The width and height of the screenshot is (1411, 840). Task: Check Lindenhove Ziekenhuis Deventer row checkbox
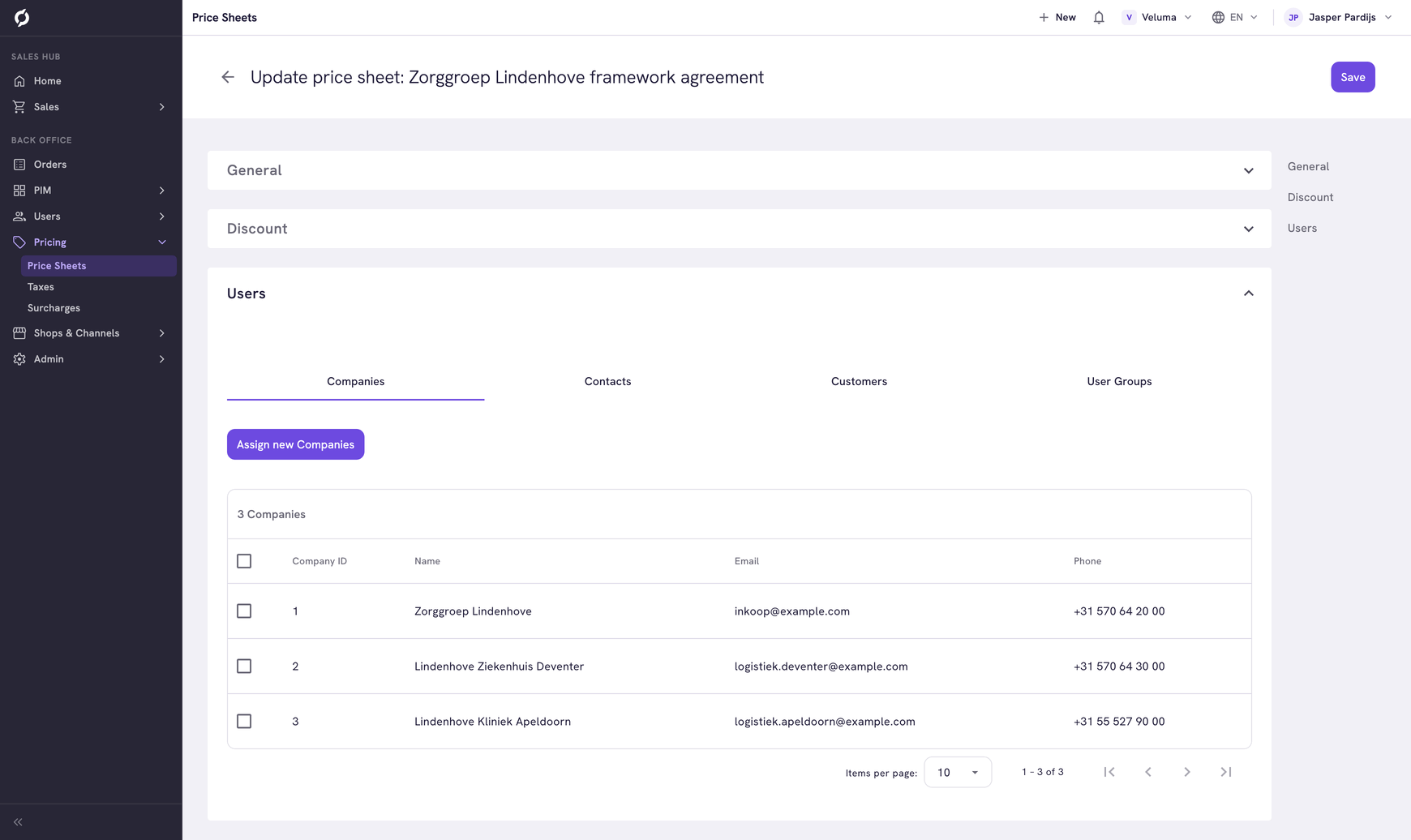[x=244, y=666]
